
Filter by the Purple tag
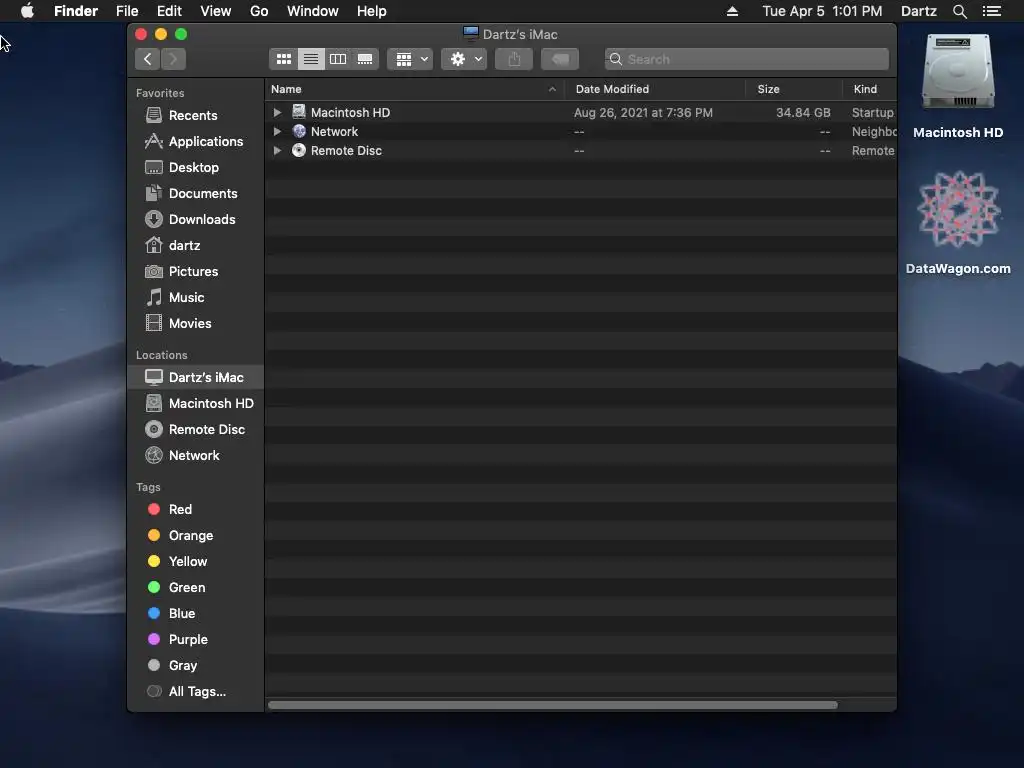click(x=195, y=640)
